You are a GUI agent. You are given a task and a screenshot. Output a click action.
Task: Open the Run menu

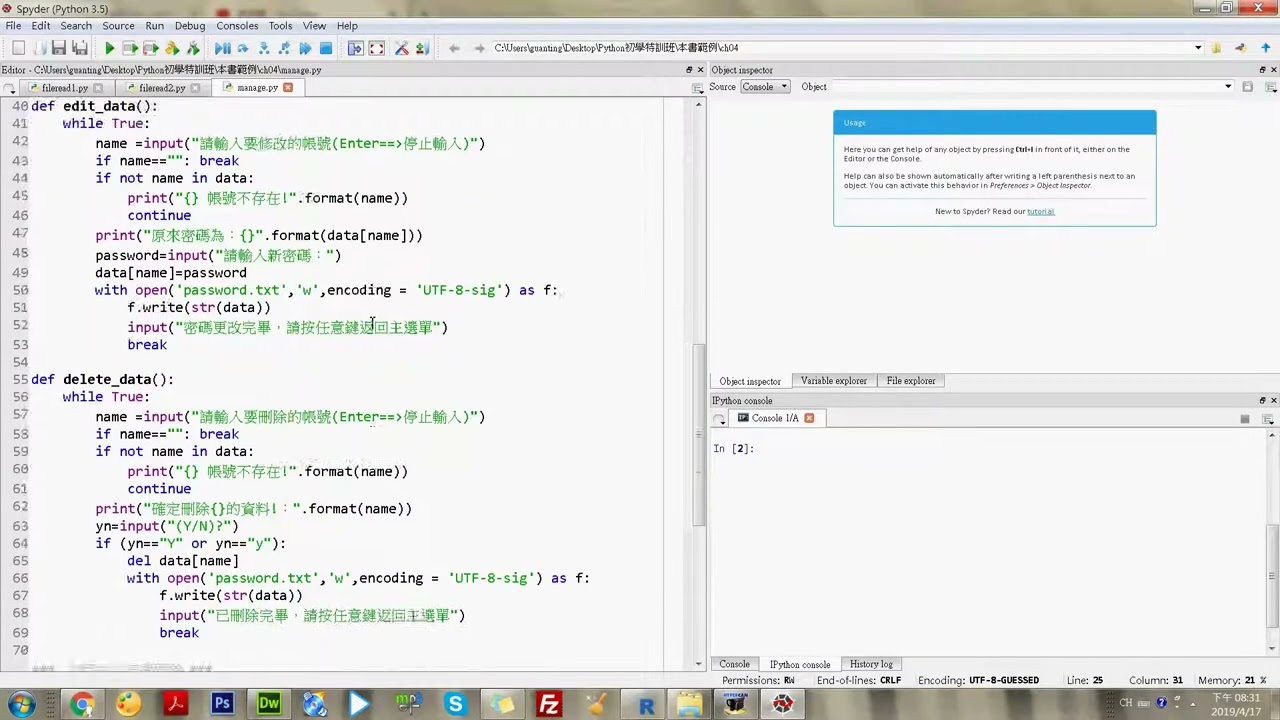155,26
